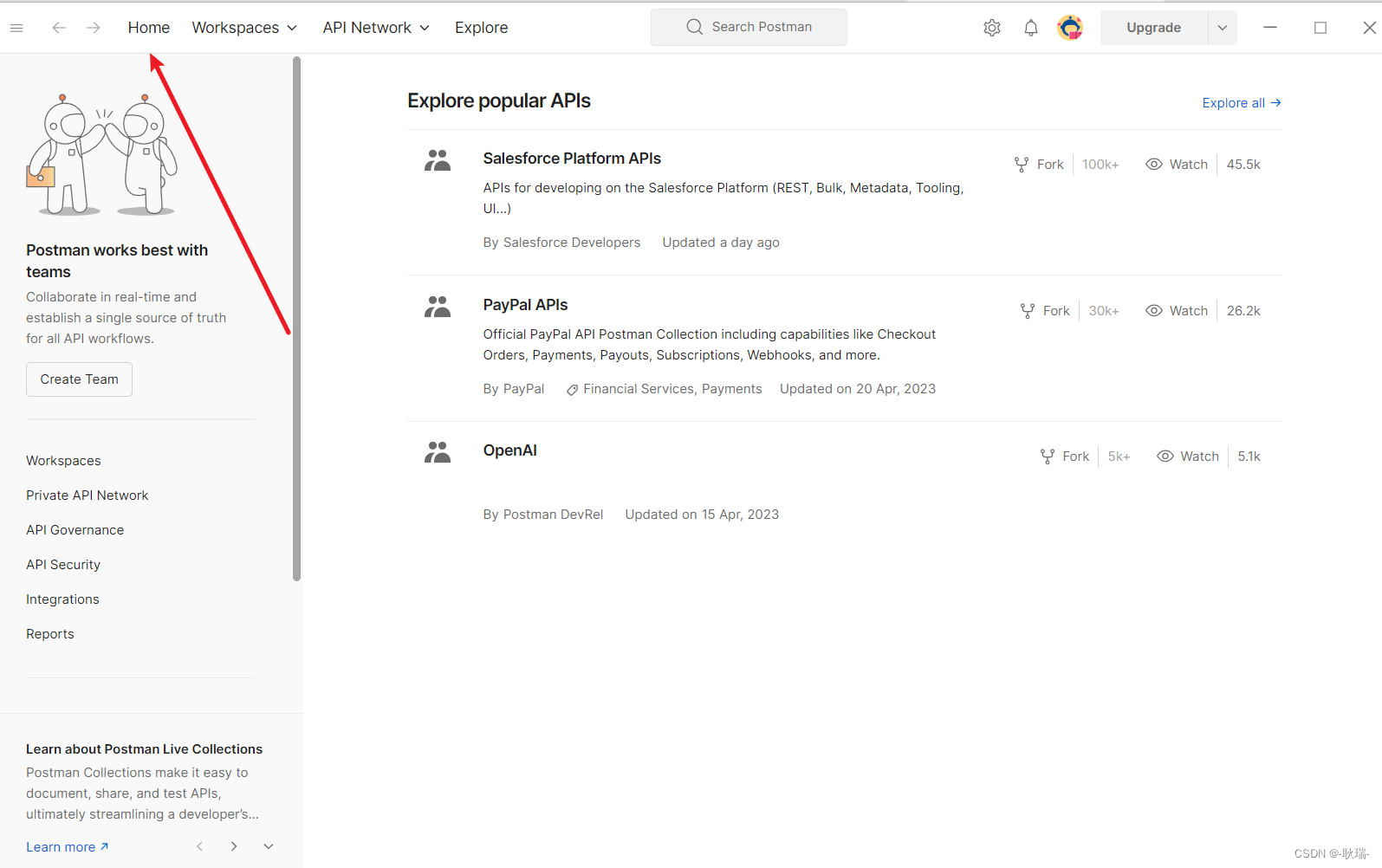
Task: Click the search magnifier icon
Action: pyautogui.click(x=695, y=27)
